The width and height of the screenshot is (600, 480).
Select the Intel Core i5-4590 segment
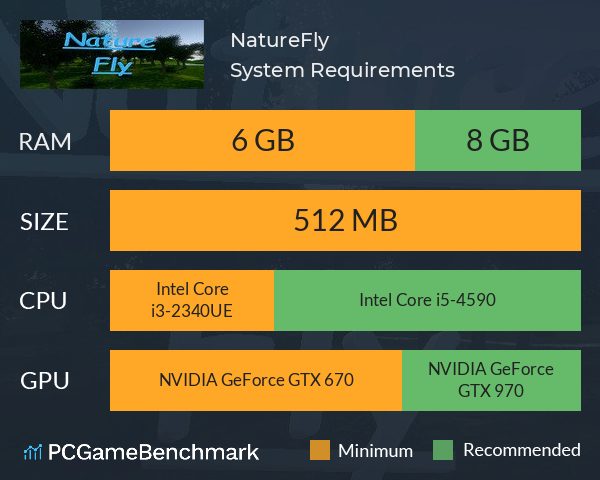427,300
